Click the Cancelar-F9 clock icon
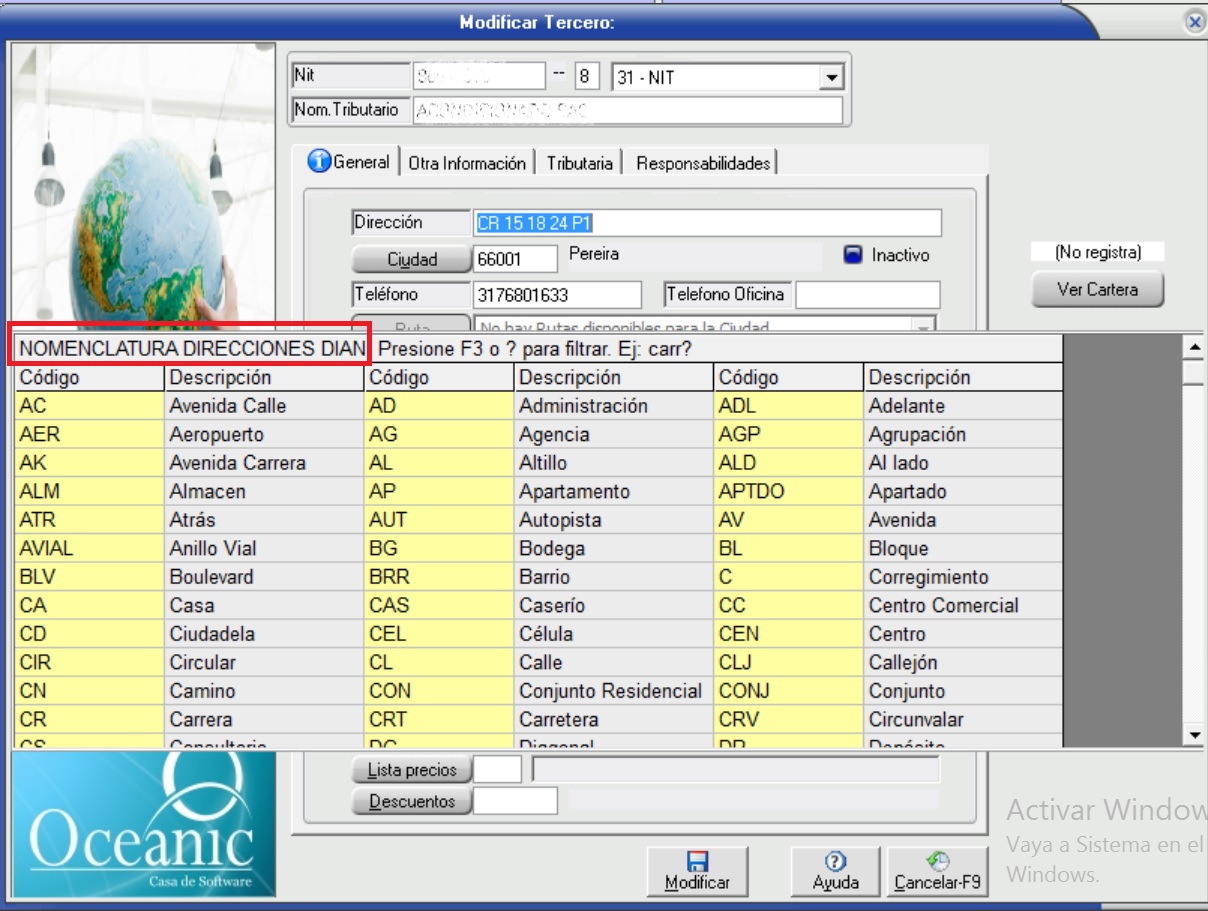Viewport: 1208px width, 911px height. coord(937,861)
